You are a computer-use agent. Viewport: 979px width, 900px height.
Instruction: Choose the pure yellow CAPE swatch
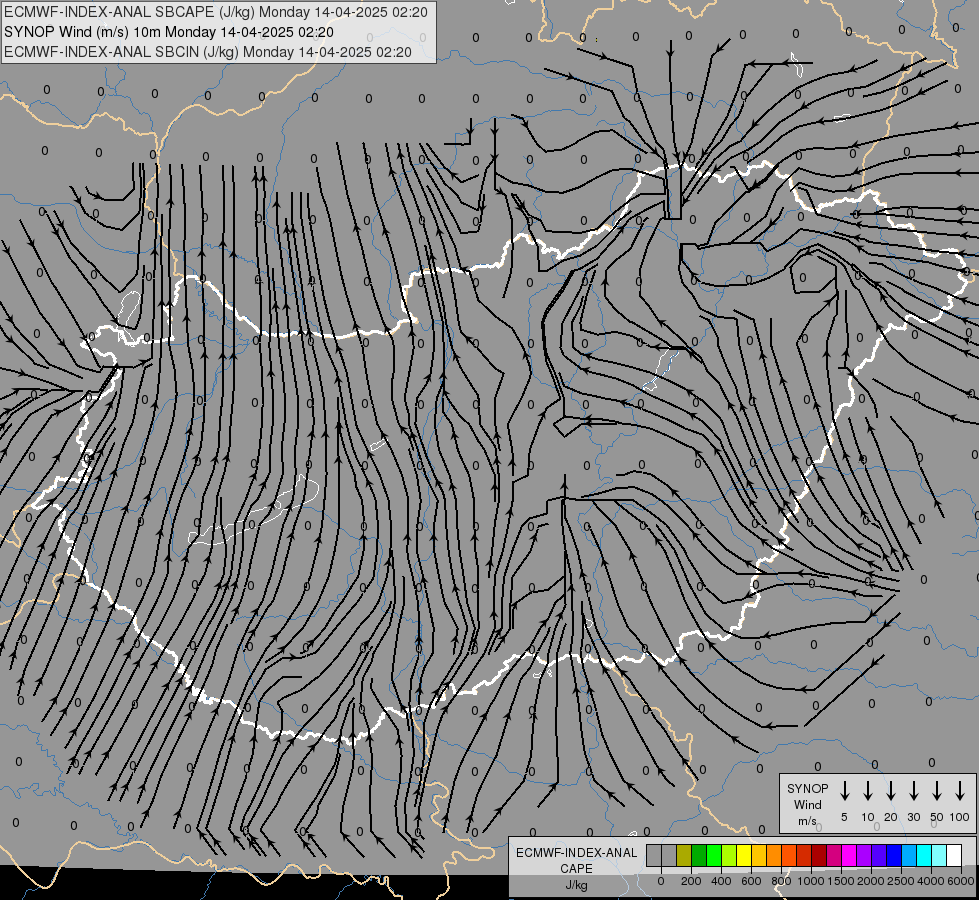click(x=744, y=855)
